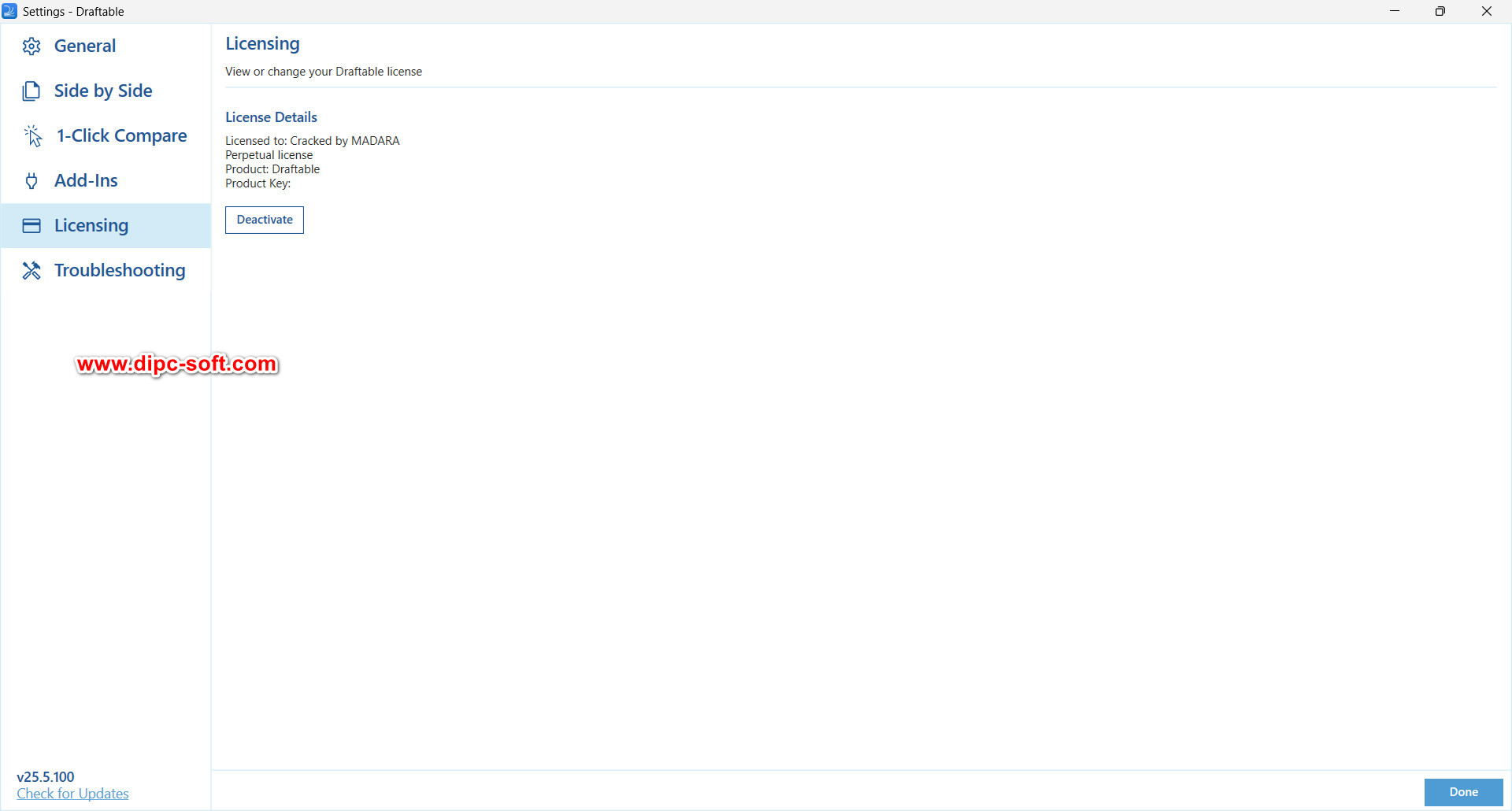The width and height of the screenshot is (1512, 811).
Task: Deactivate the Draftable license
Action: tap(265, 220)
